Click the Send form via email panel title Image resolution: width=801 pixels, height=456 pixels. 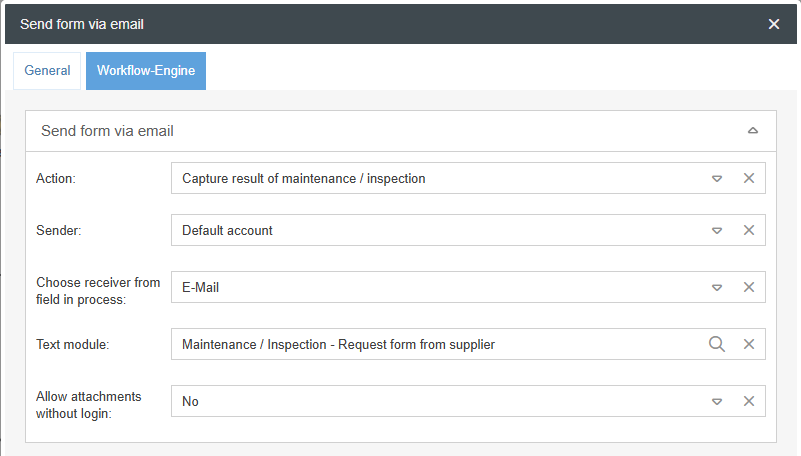(x=108, y=131)
